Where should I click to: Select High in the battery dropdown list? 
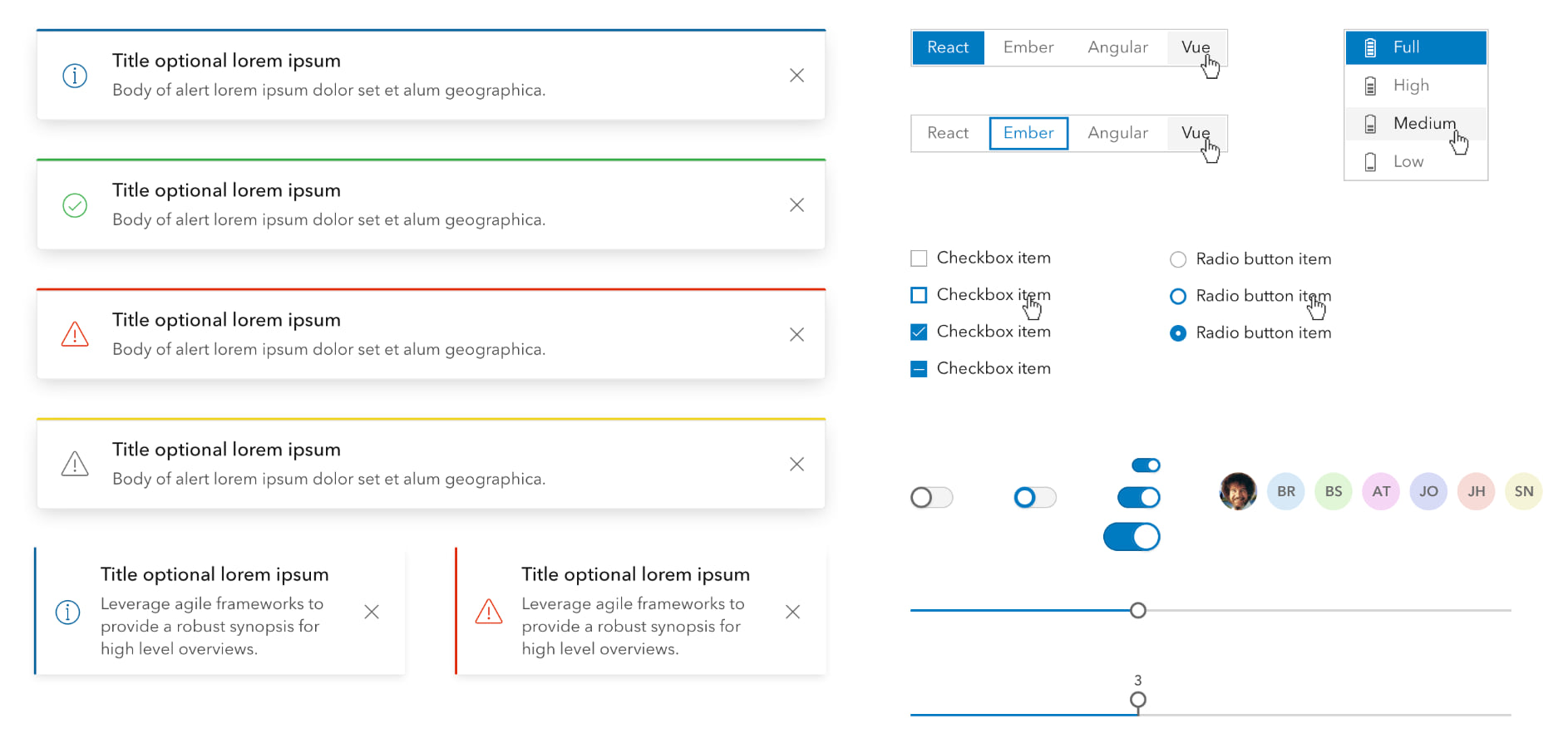(x=1411, y=86)
